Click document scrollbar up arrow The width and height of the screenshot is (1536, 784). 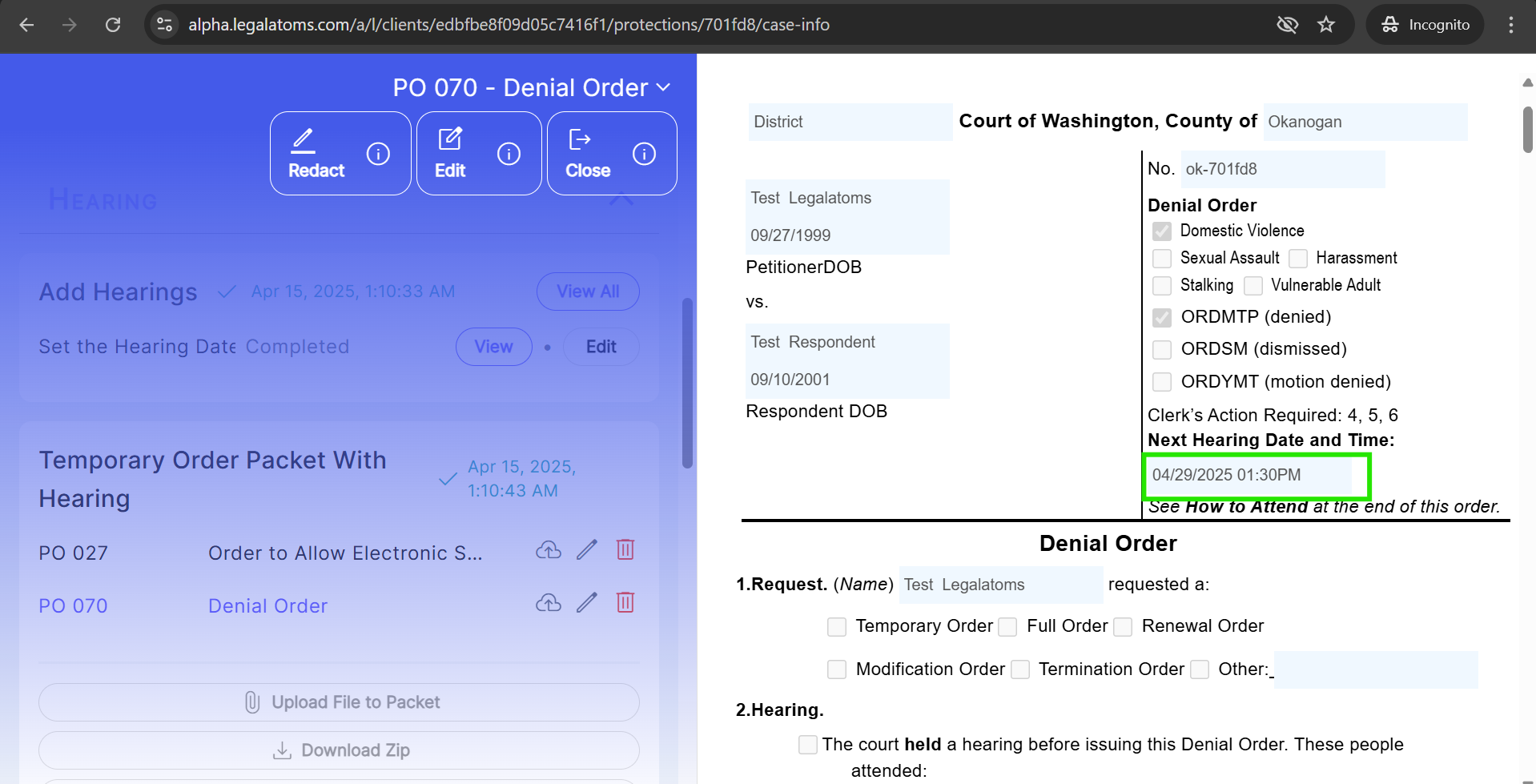pyautogui.click(x=1528, y=82)
